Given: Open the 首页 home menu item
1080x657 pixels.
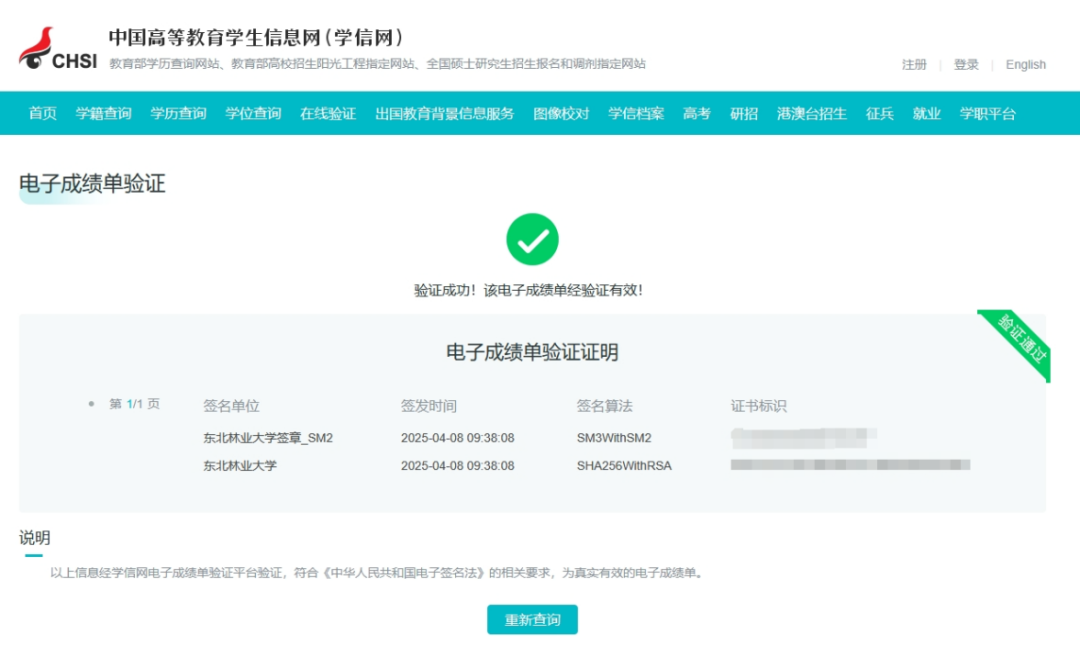Looking at the screenshot, I should point(43,113).
